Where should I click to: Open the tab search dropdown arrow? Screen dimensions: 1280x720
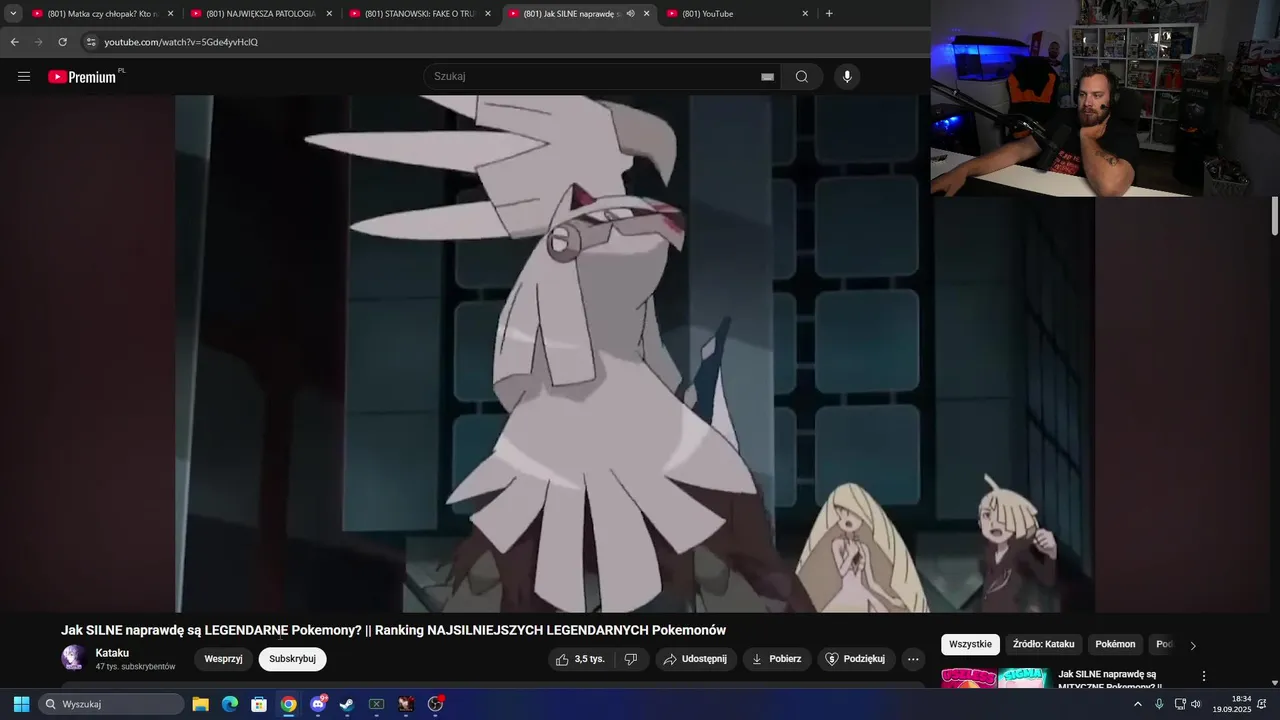click(13, 14)
